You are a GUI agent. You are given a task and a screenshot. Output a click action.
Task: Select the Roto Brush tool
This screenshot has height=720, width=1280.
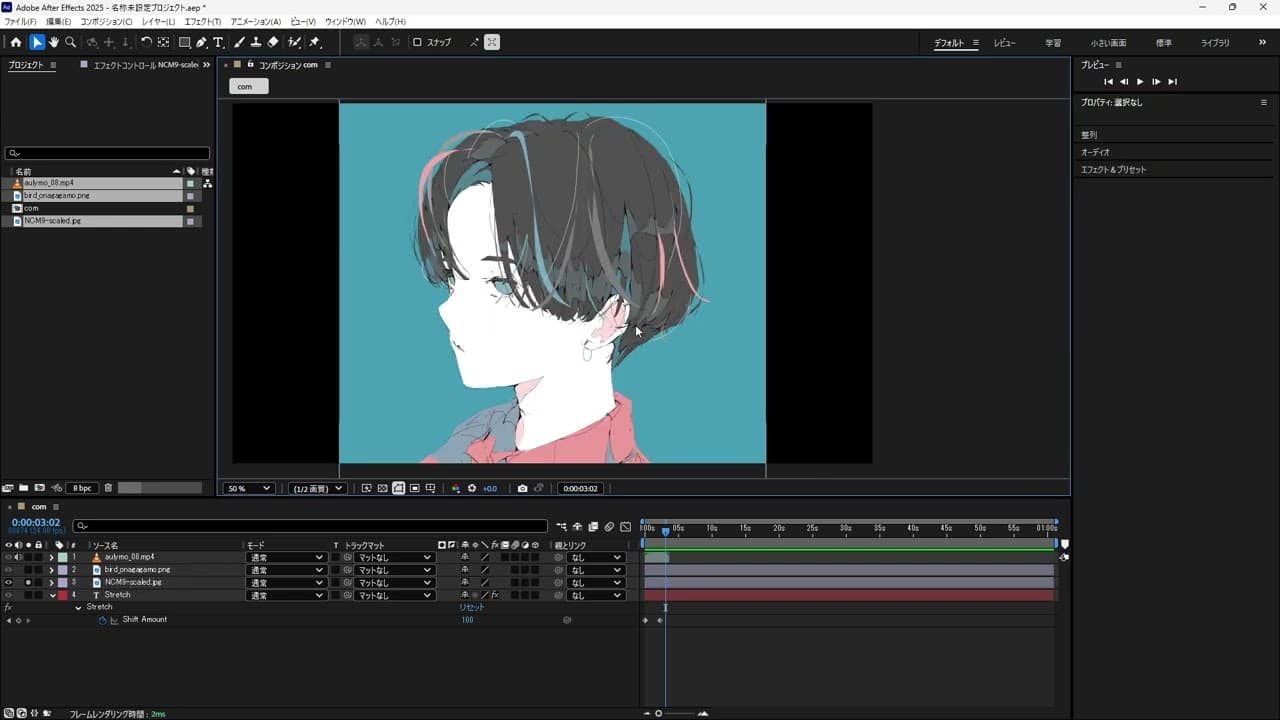(293, 42)
